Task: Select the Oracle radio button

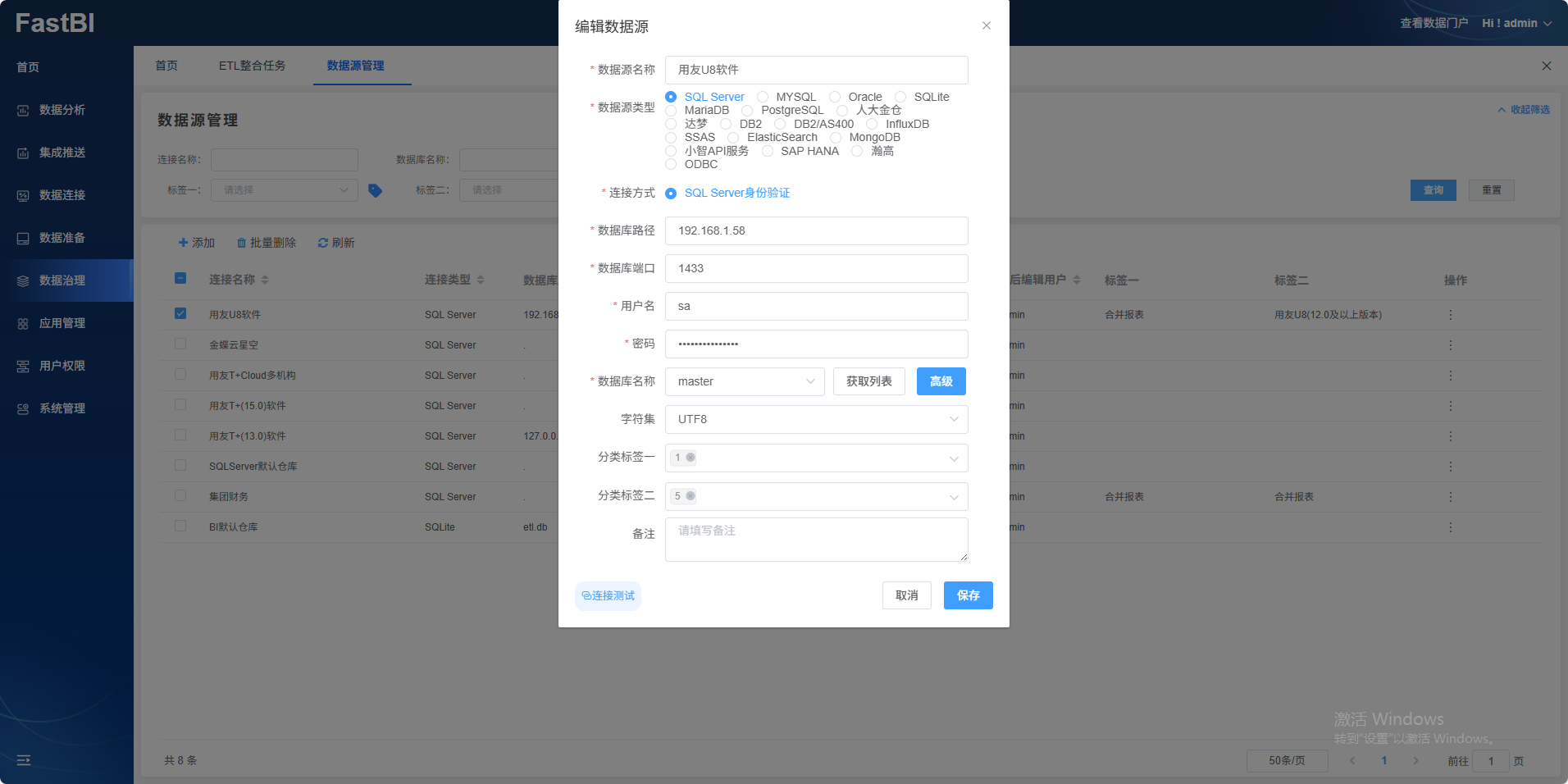Action: 835,97
